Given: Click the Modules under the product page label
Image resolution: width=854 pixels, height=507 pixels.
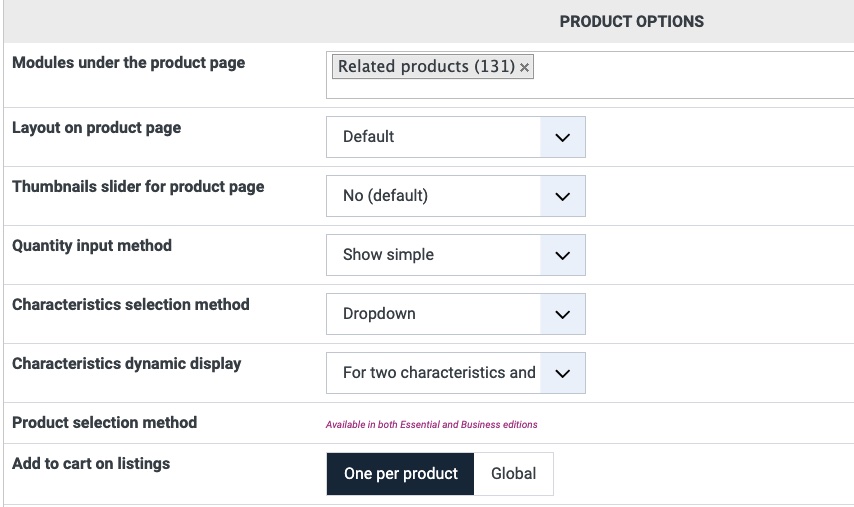Looking at the screenshot, I should pyautogui.click(x=128, y=63).
